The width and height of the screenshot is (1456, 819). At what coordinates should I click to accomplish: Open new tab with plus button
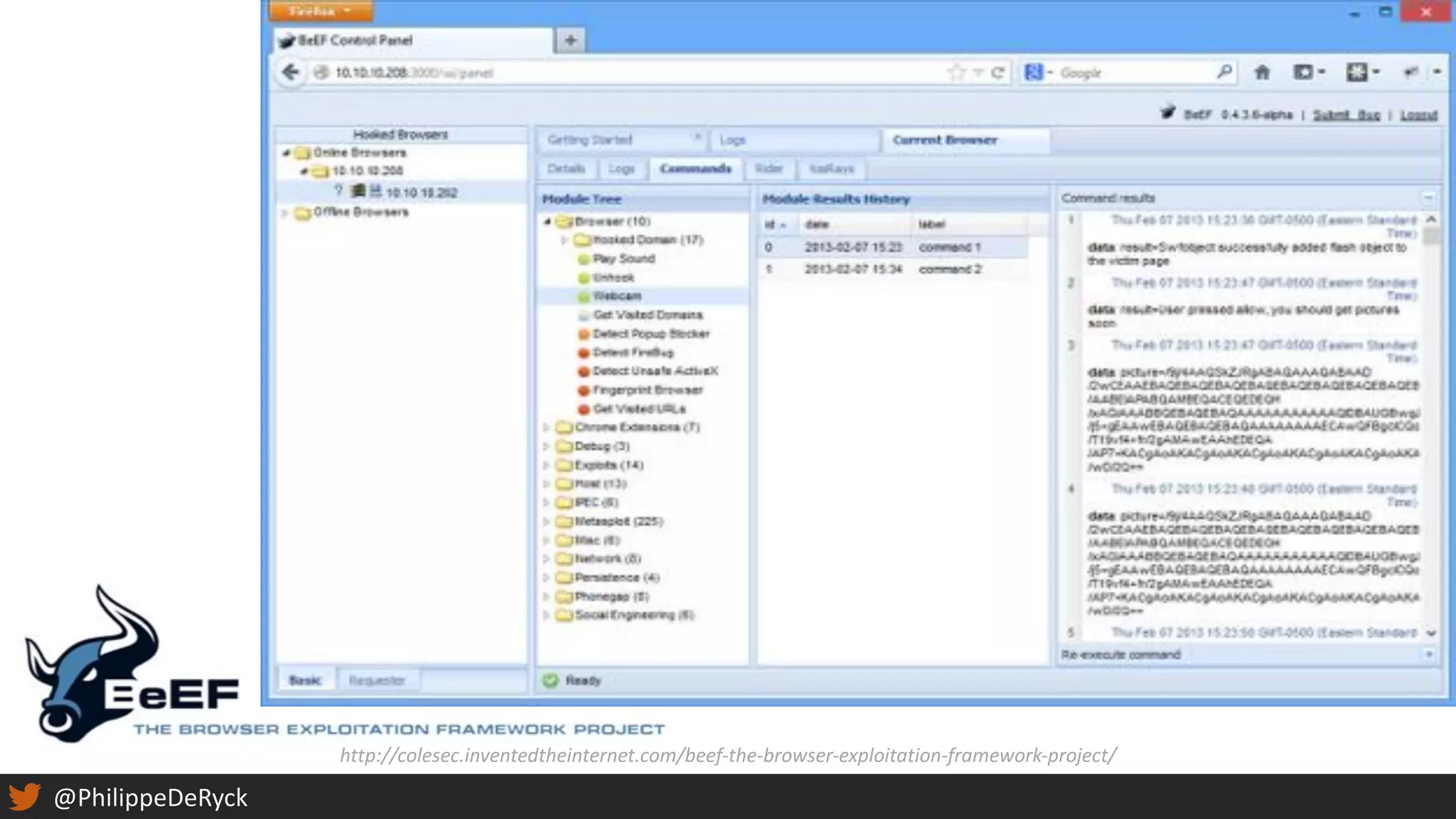pyautogui.click(x=570, y=41)
